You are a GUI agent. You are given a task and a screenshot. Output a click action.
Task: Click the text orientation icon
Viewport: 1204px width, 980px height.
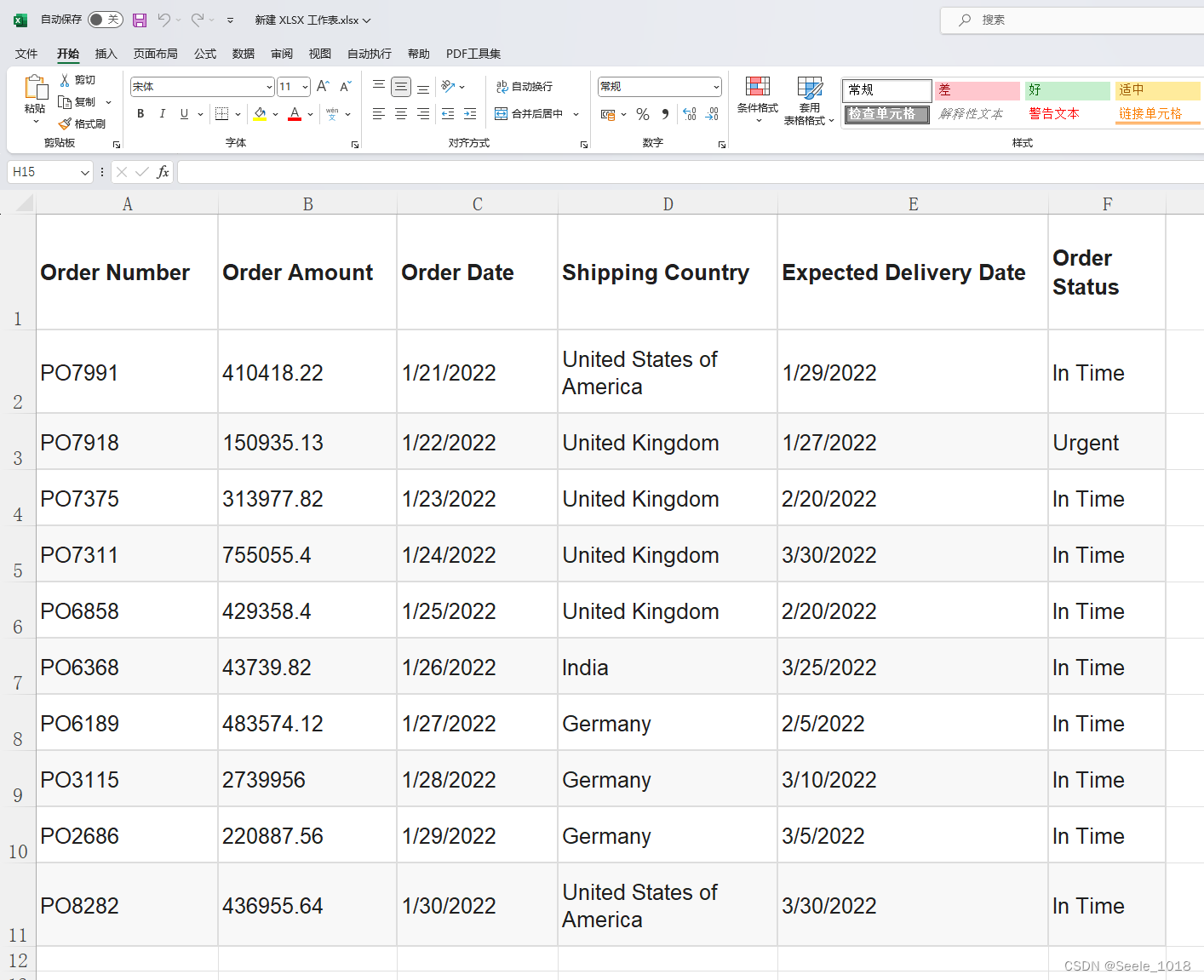coord(448,86)
